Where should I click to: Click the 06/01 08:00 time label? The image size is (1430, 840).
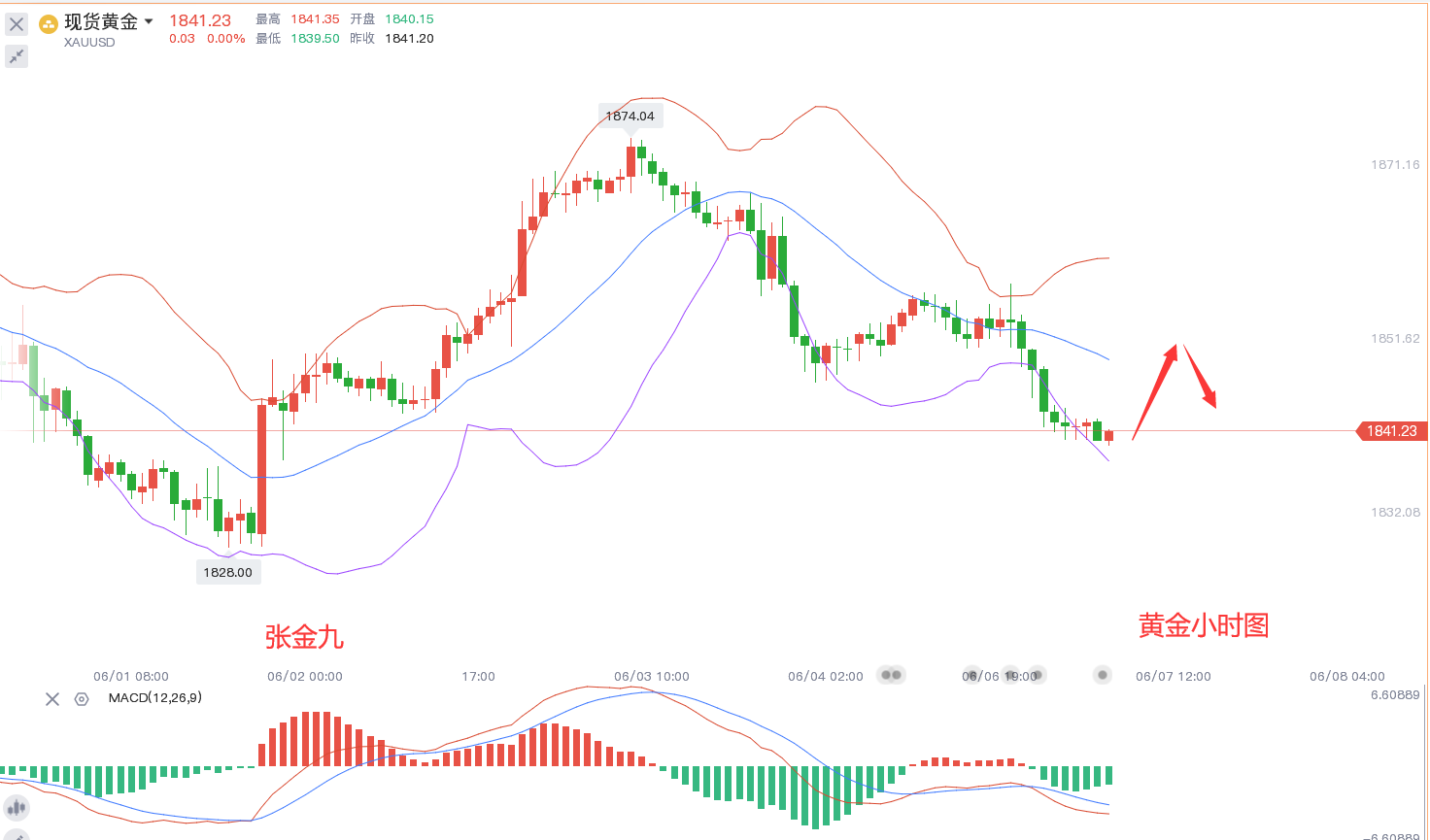coord(131,677)
